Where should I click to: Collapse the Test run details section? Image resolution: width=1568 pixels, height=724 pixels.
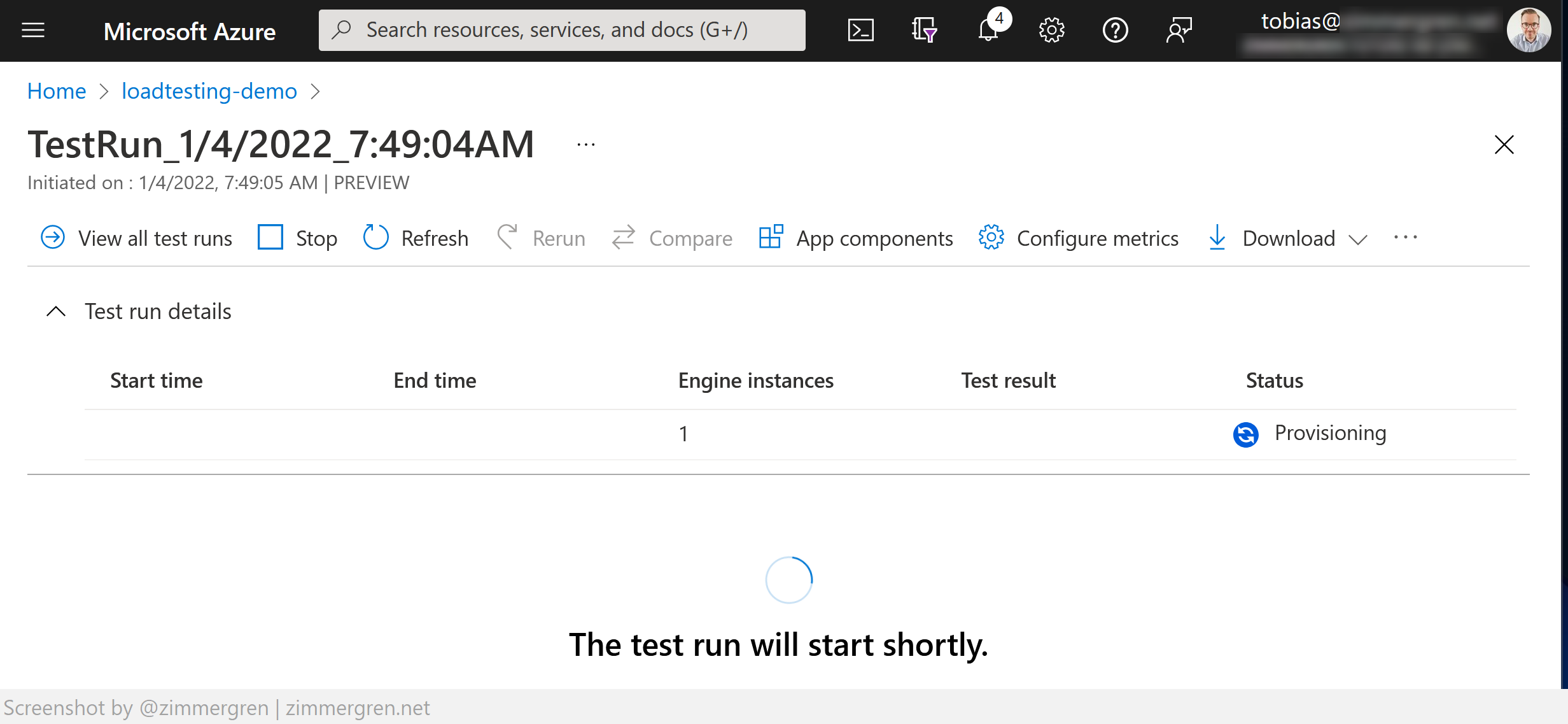[x=56, y=311]
